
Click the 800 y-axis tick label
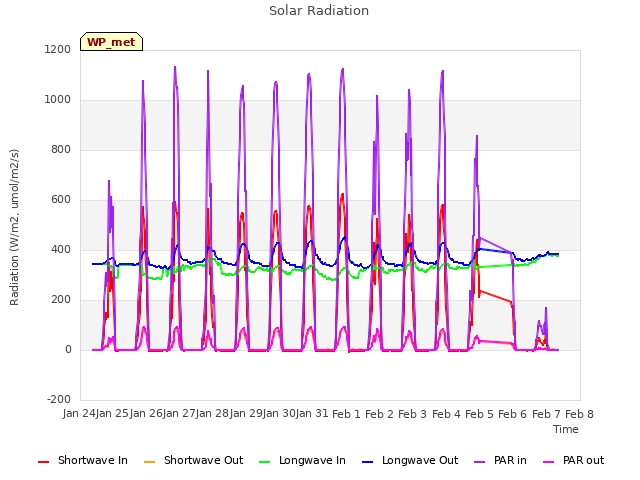pyautogui.click(x=61, y=149)
